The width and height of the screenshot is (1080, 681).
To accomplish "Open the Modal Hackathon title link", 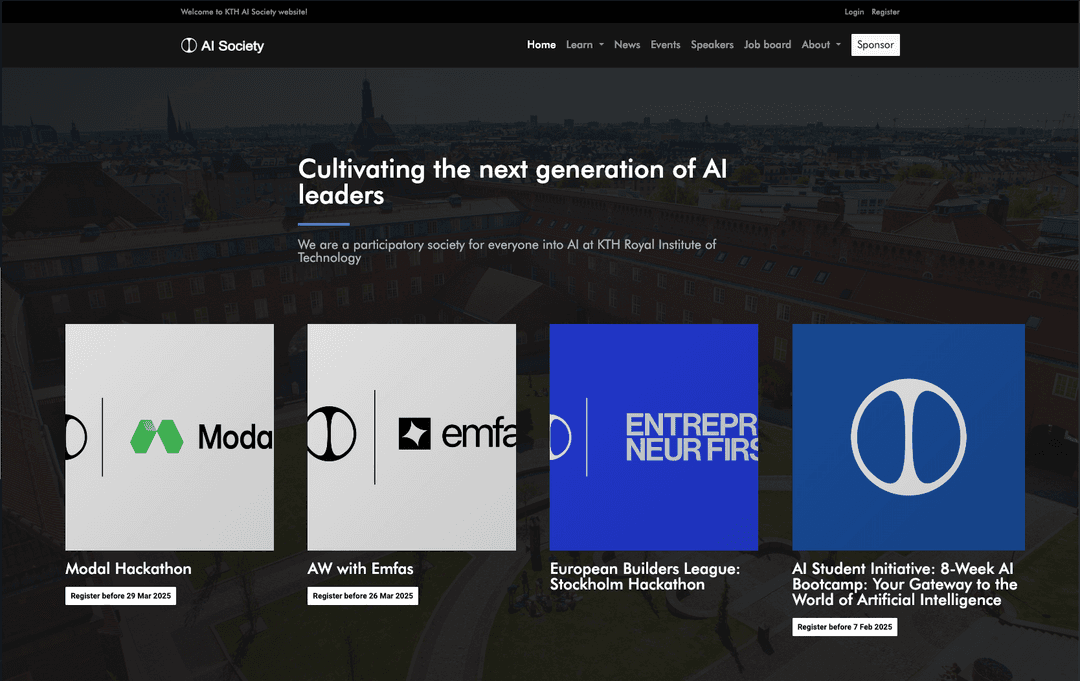I will click(128, 569).
